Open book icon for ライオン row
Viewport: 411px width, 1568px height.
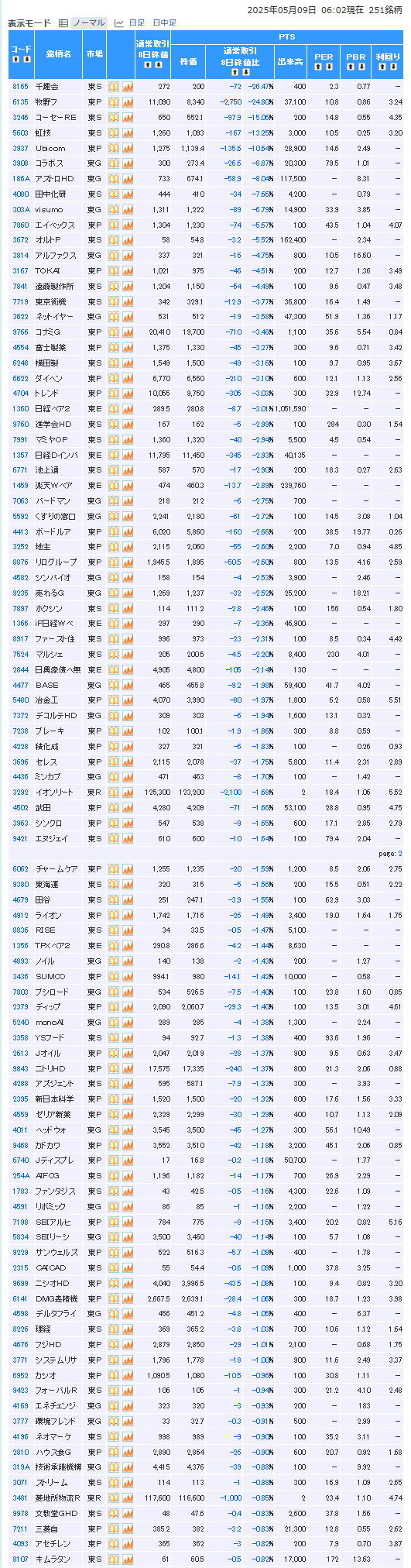[114, 915]
